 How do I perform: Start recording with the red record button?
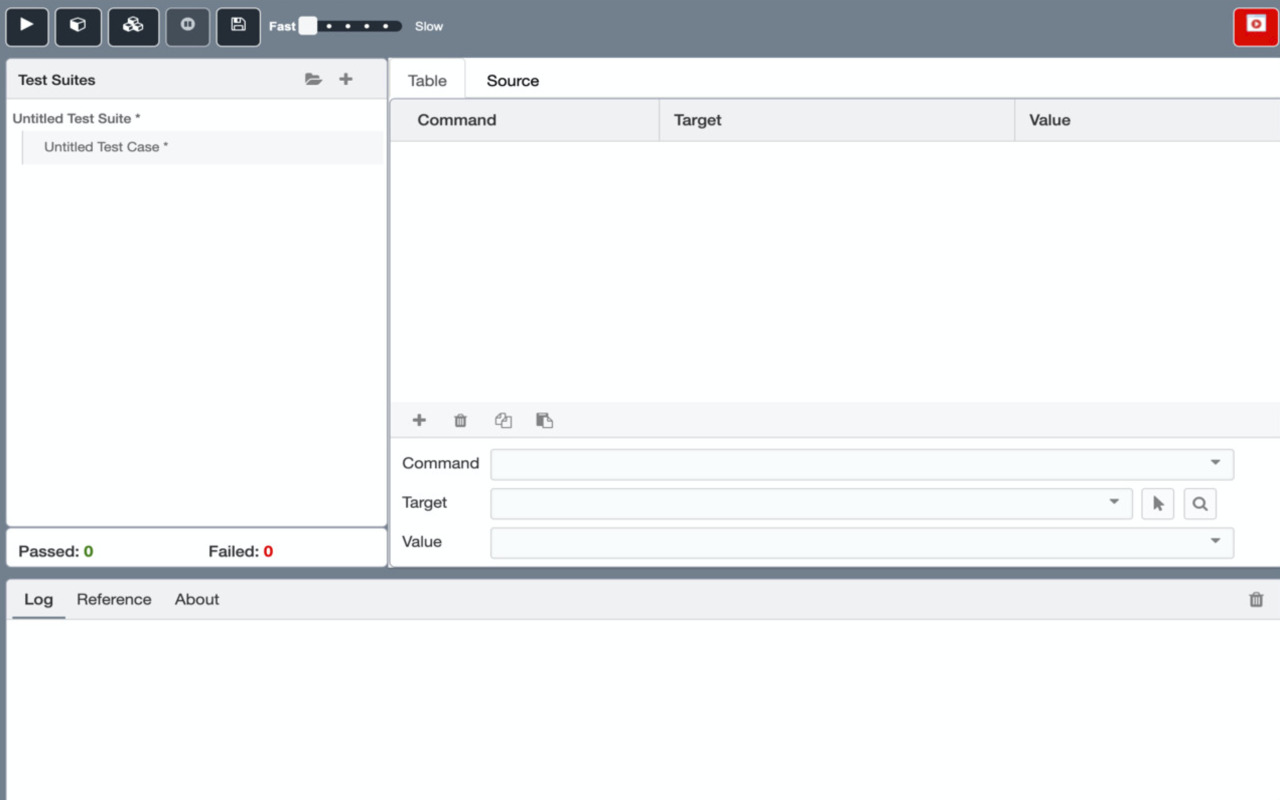(x=1254, y=27)
